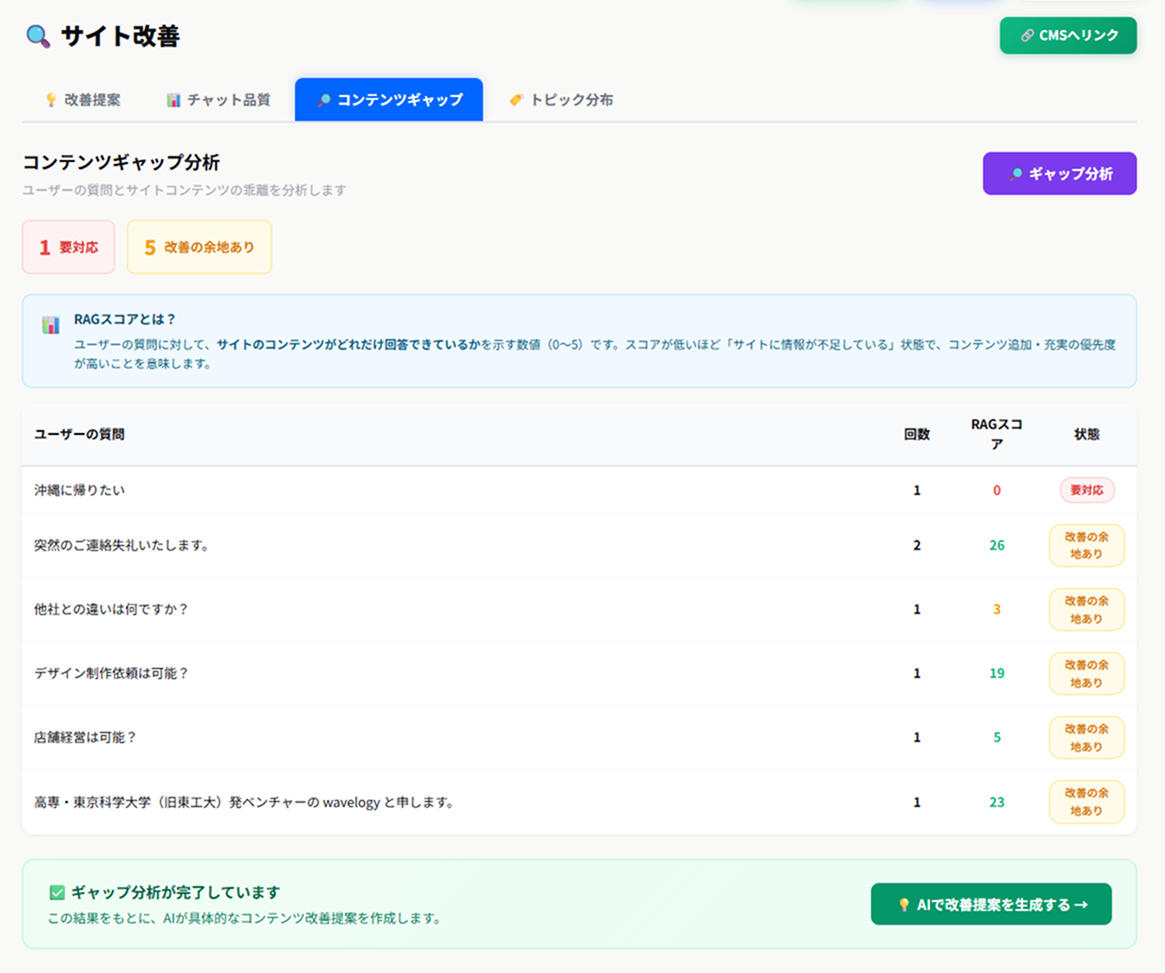Select the row デザイン制作依頼は可能？
The image size is (1165, 973).
pyautogui.click(x=580, y=673)
